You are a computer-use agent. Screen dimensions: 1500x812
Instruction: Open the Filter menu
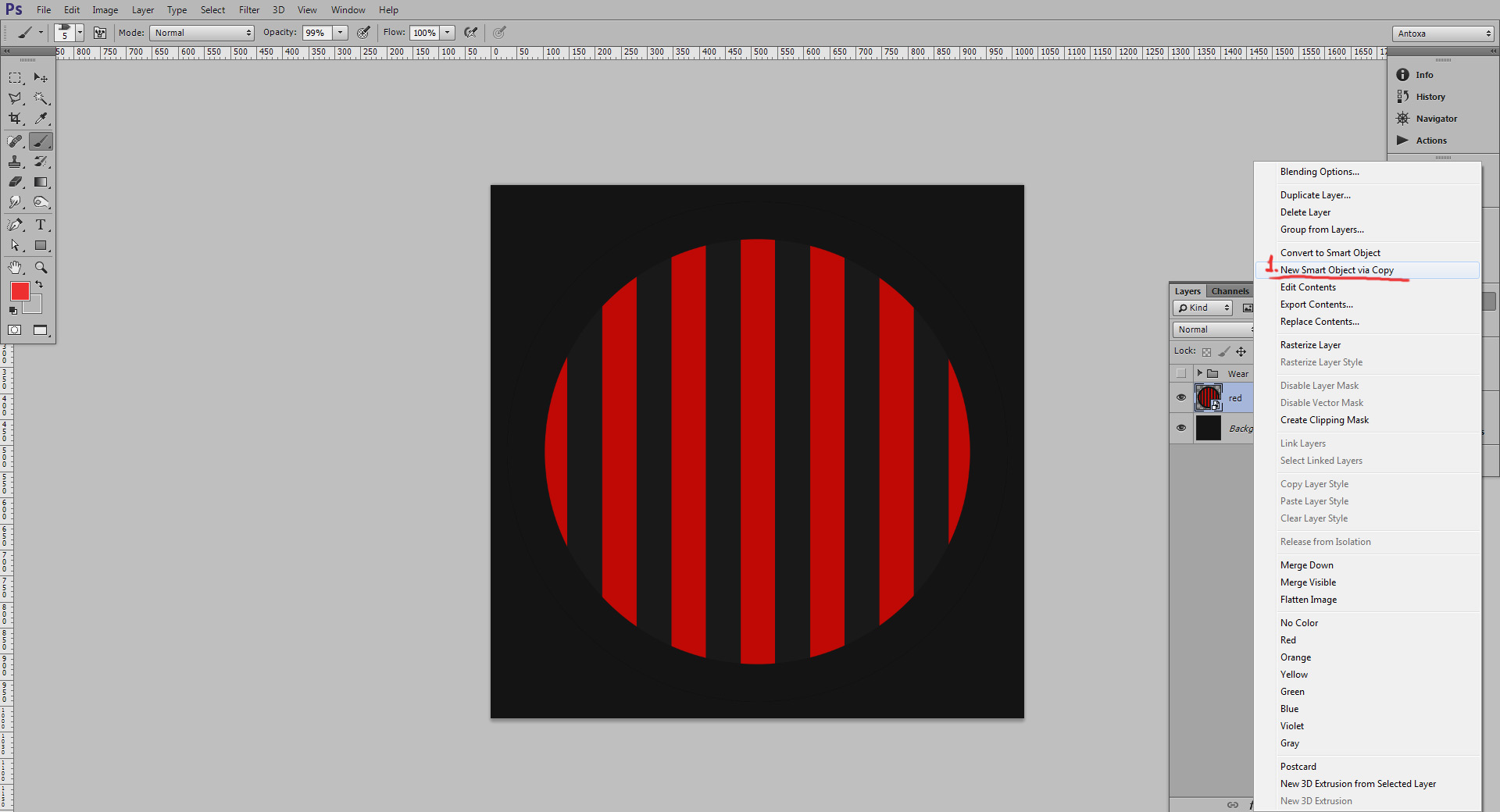pos(249,10)
